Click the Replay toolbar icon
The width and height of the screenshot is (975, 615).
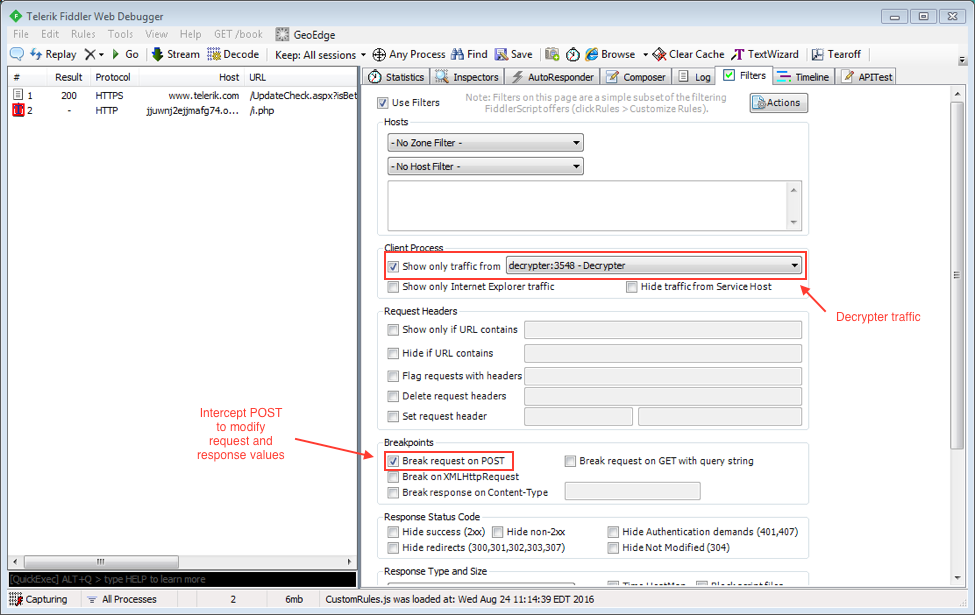point(37,54)
